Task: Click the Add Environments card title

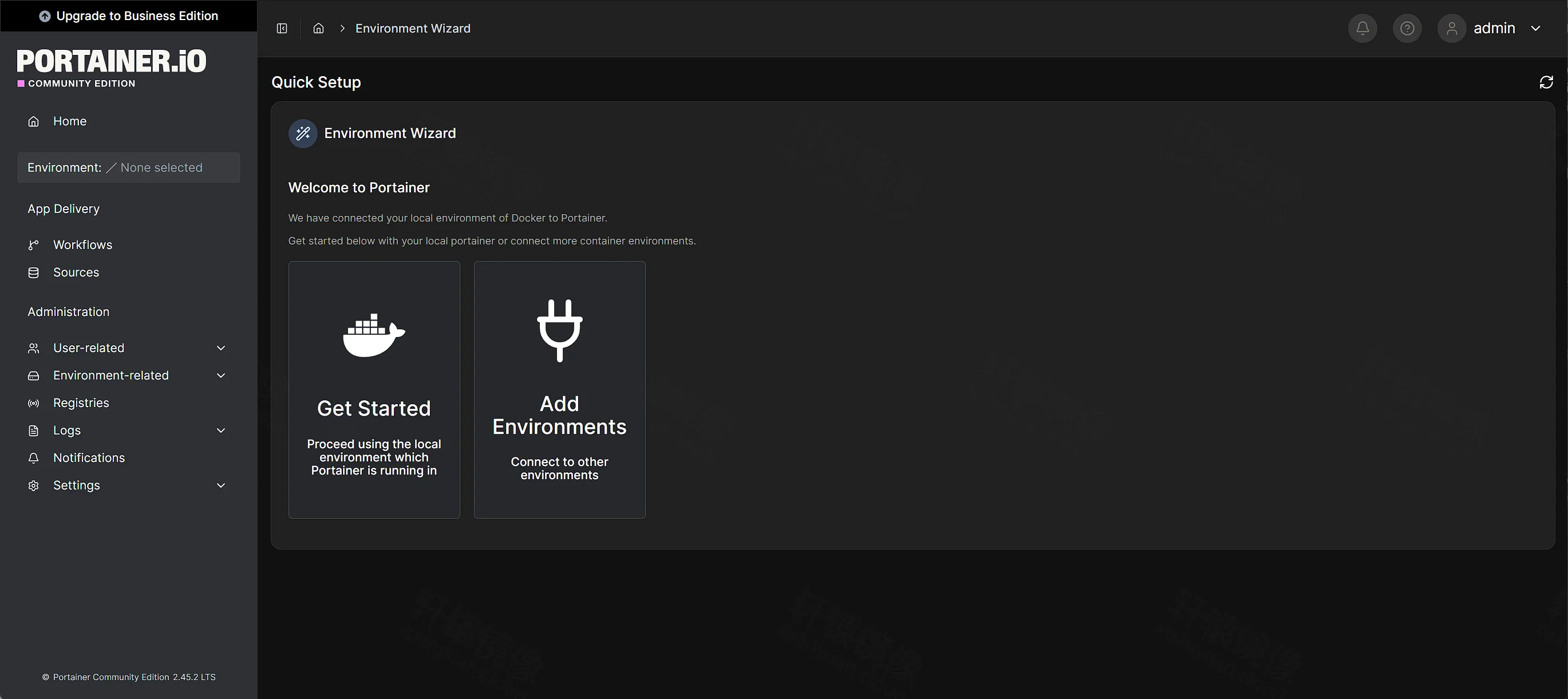Action: [x=559, y=415]
